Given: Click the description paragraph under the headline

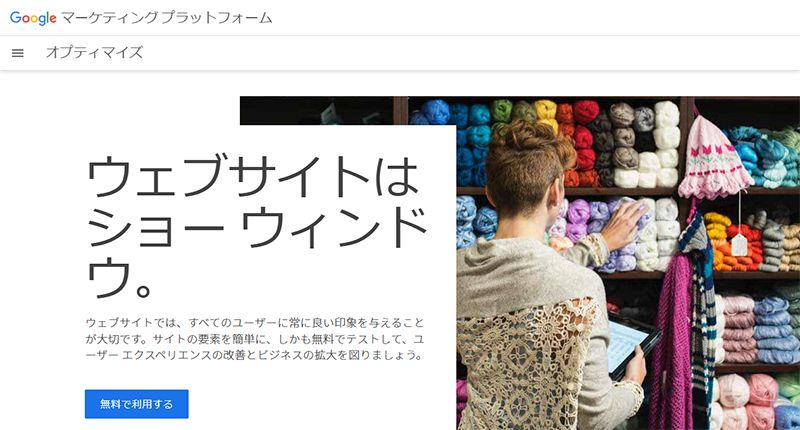Looking at the screenshot, I should click(255, 339).
